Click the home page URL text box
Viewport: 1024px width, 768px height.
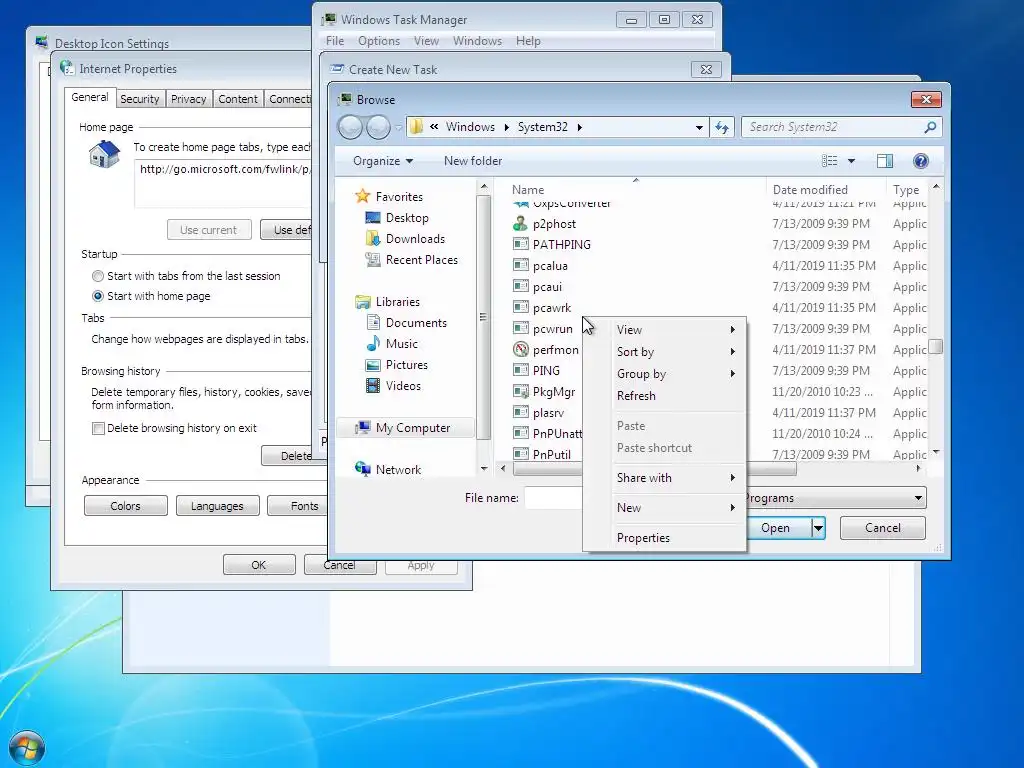point(223,183)
